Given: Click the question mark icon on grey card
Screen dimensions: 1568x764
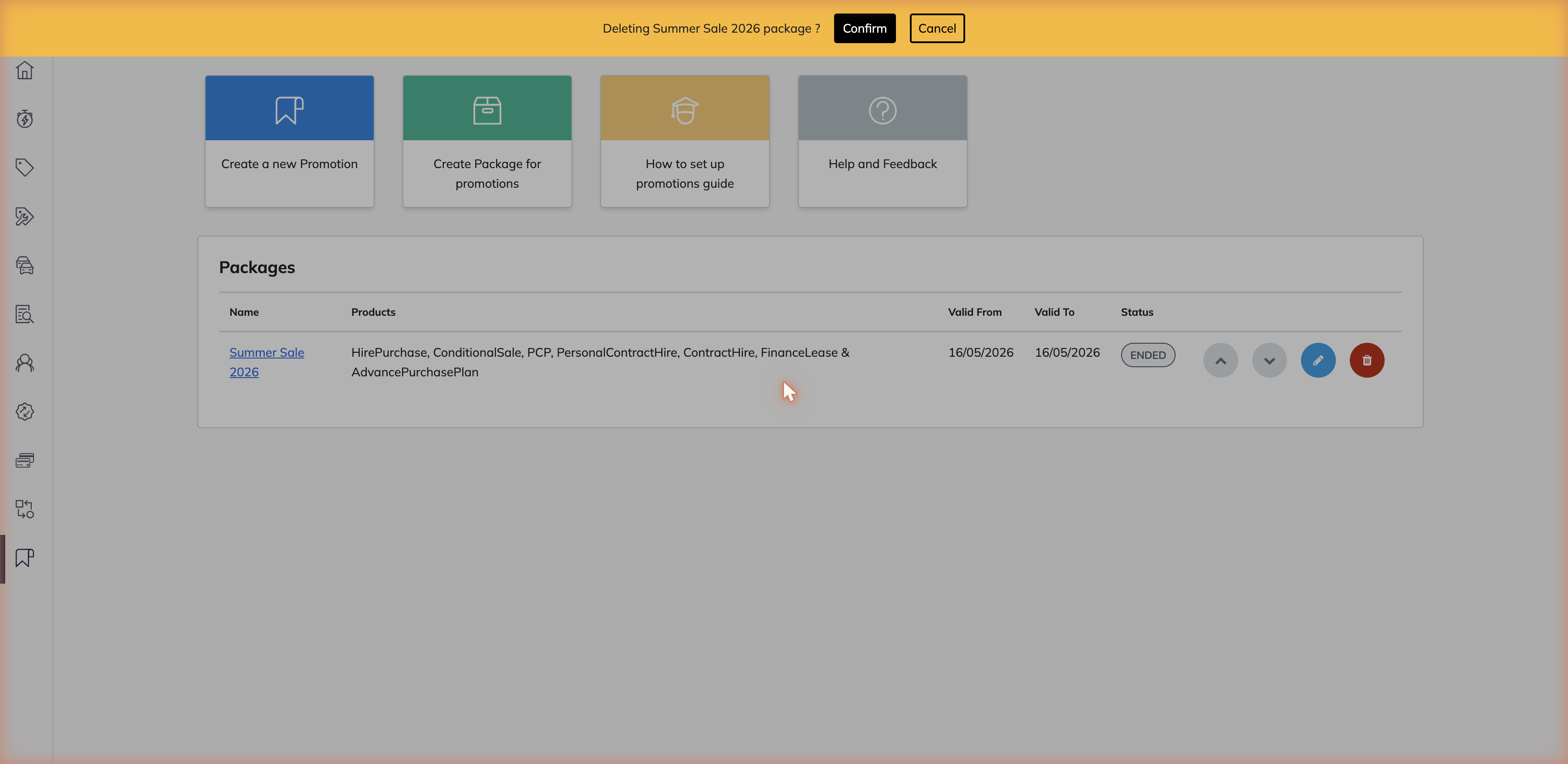Looking at the screenshot, I should pos(882,110).
